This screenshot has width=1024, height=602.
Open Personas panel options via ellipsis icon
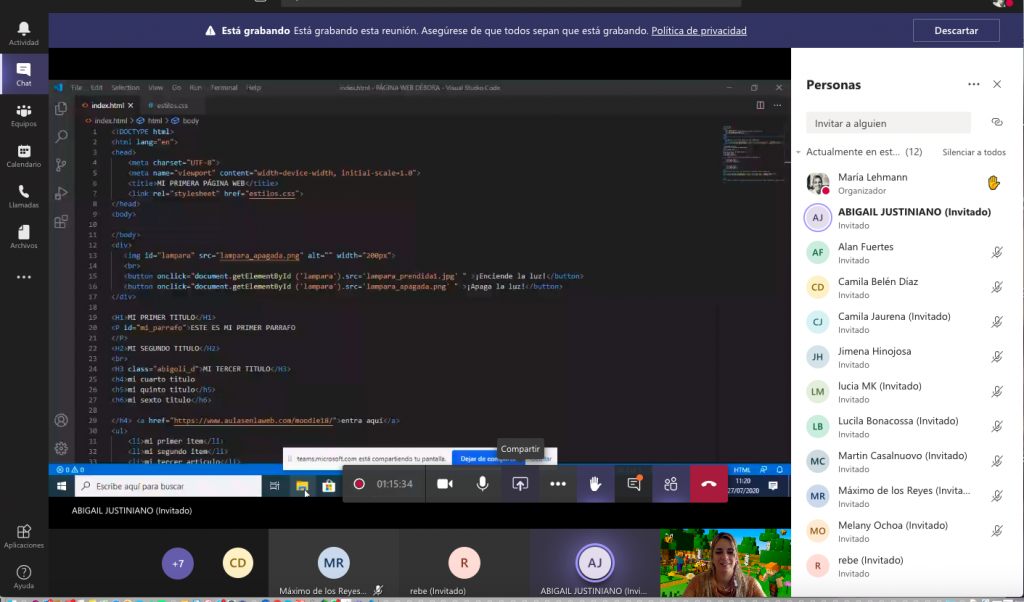pyautogui.click(x=973, y=85)
